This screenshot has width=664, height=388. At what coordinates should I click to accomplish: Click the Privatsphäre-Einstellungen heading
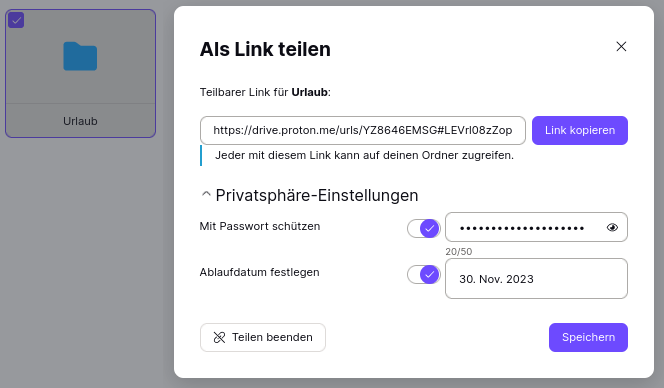click(x=317, y=195)
